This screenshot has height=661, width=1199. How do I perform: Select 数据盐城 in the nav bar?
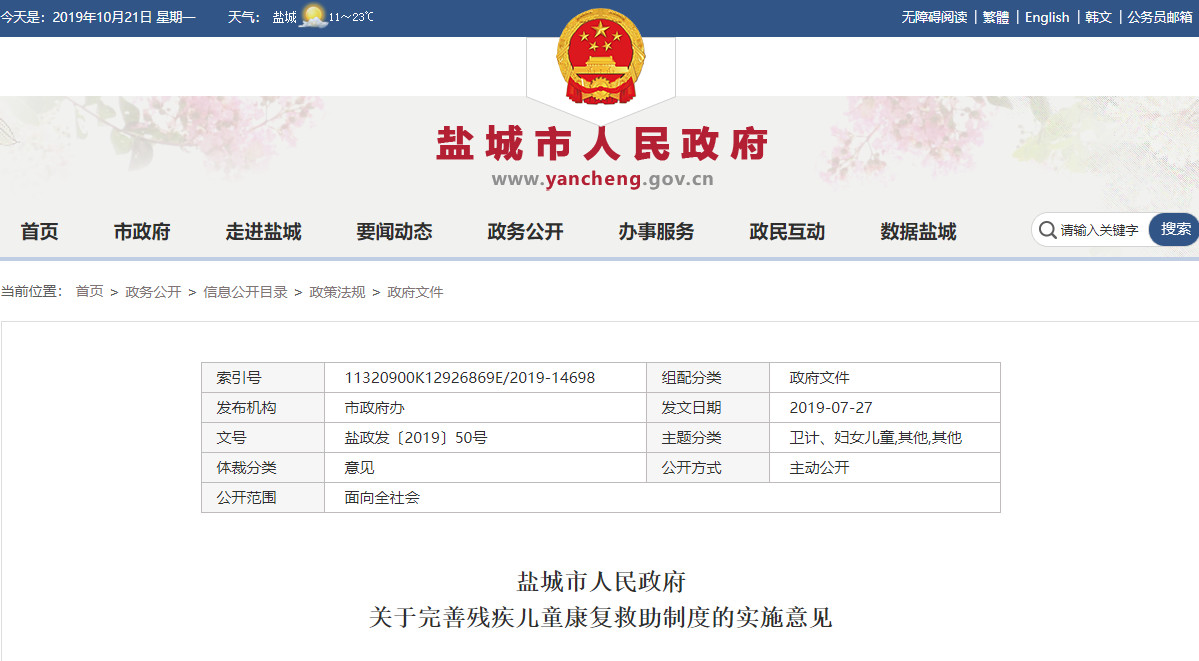pos(918,232)
